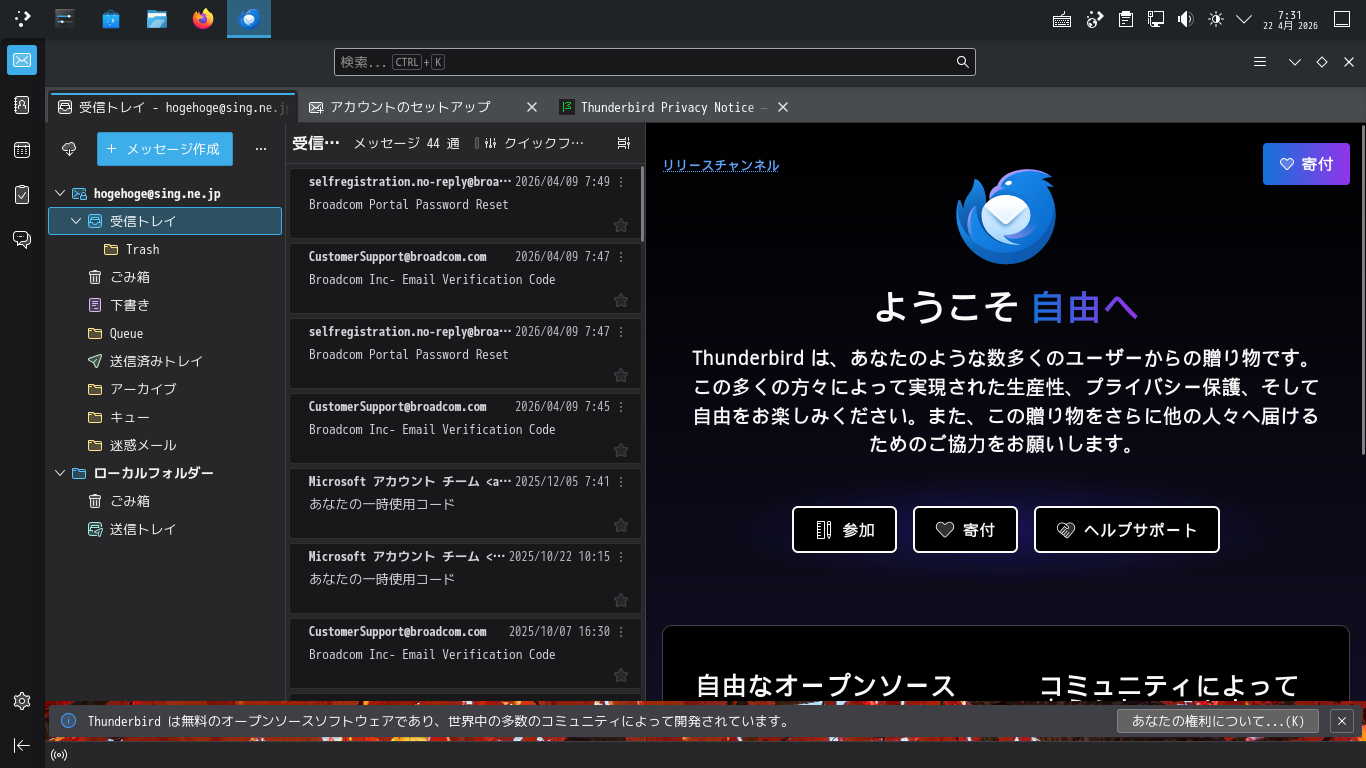Collapse the spaces toolbar arrow icon
The height and width of the screenshot is (768, 1366).
point(22,745)
